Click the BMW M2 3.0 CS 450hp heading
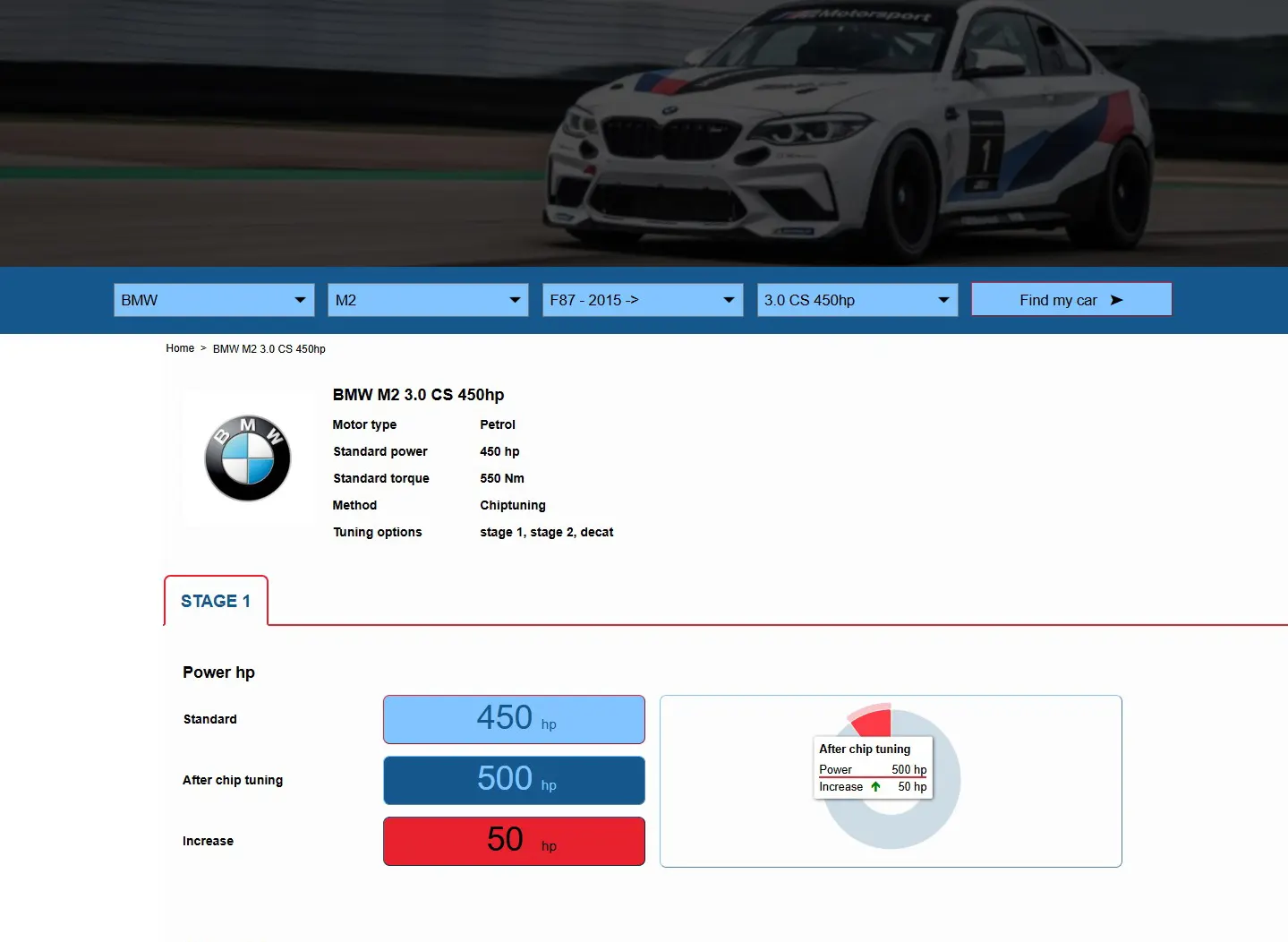Image resolution: width=1288 pixels, height=942 pixels. pos(418,395)
